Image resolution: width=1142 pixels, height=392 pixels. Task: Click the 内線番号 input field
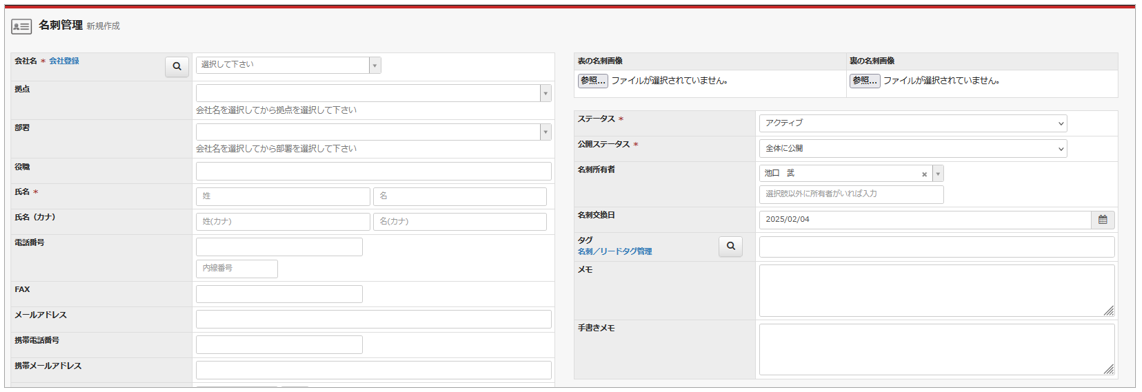237,269
